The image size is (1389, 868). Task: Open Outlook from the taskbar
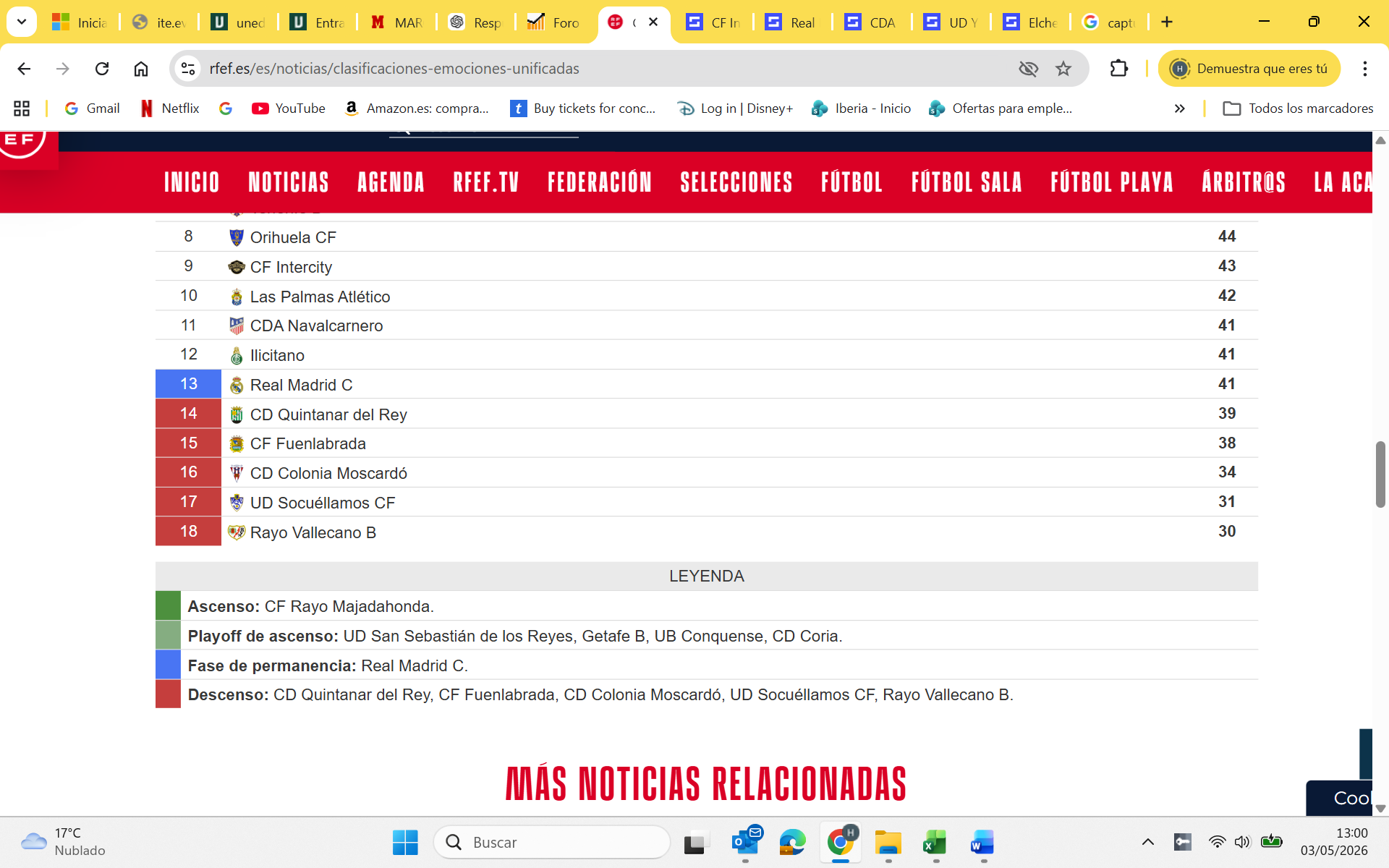(746, 841)
